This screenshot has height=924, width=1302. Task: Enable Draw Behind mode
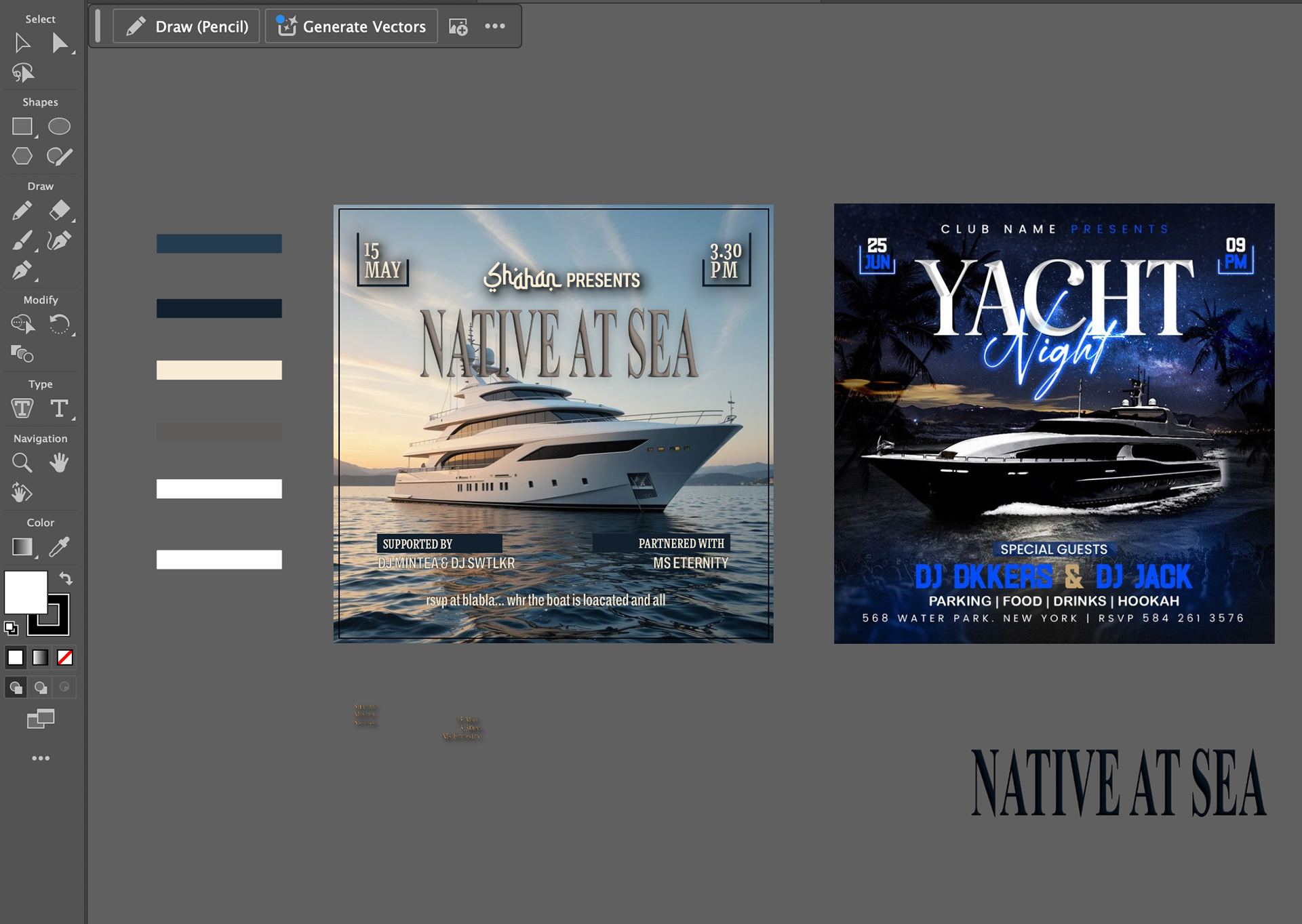click(x=41, y=687)
